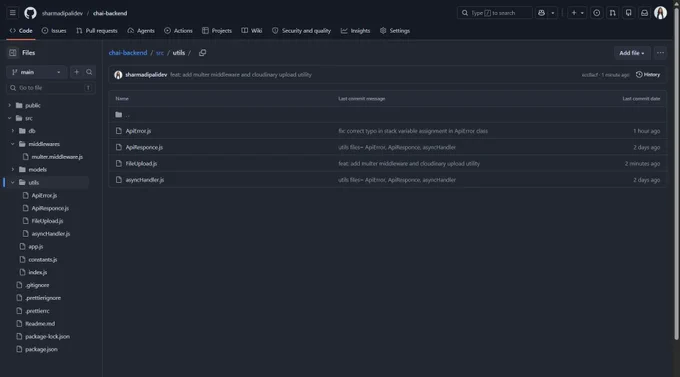Open ApiResponce.js in the file tree

(50, 208)
